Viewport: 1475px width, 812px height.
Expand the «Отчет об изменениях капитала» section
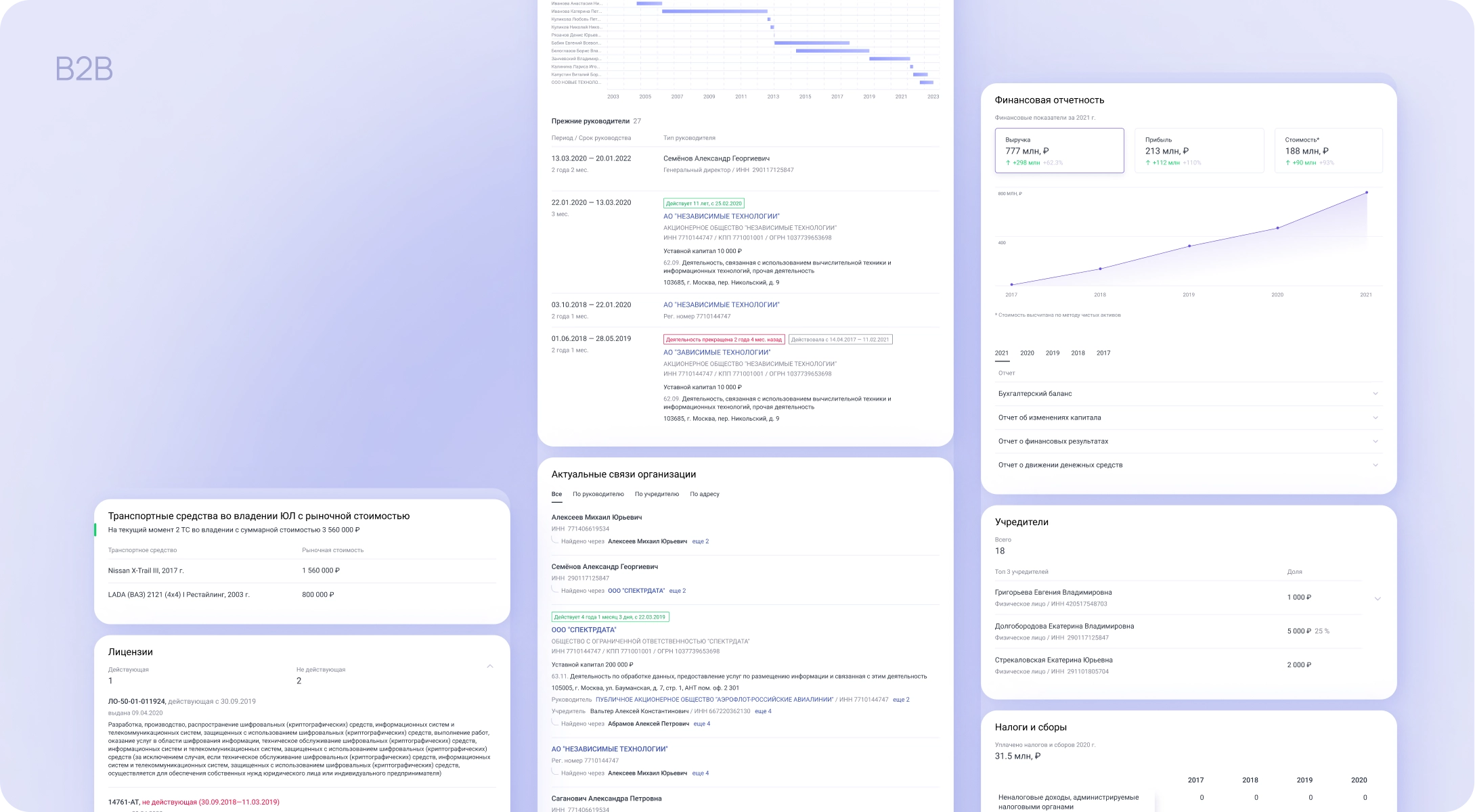coord(1187,418)
